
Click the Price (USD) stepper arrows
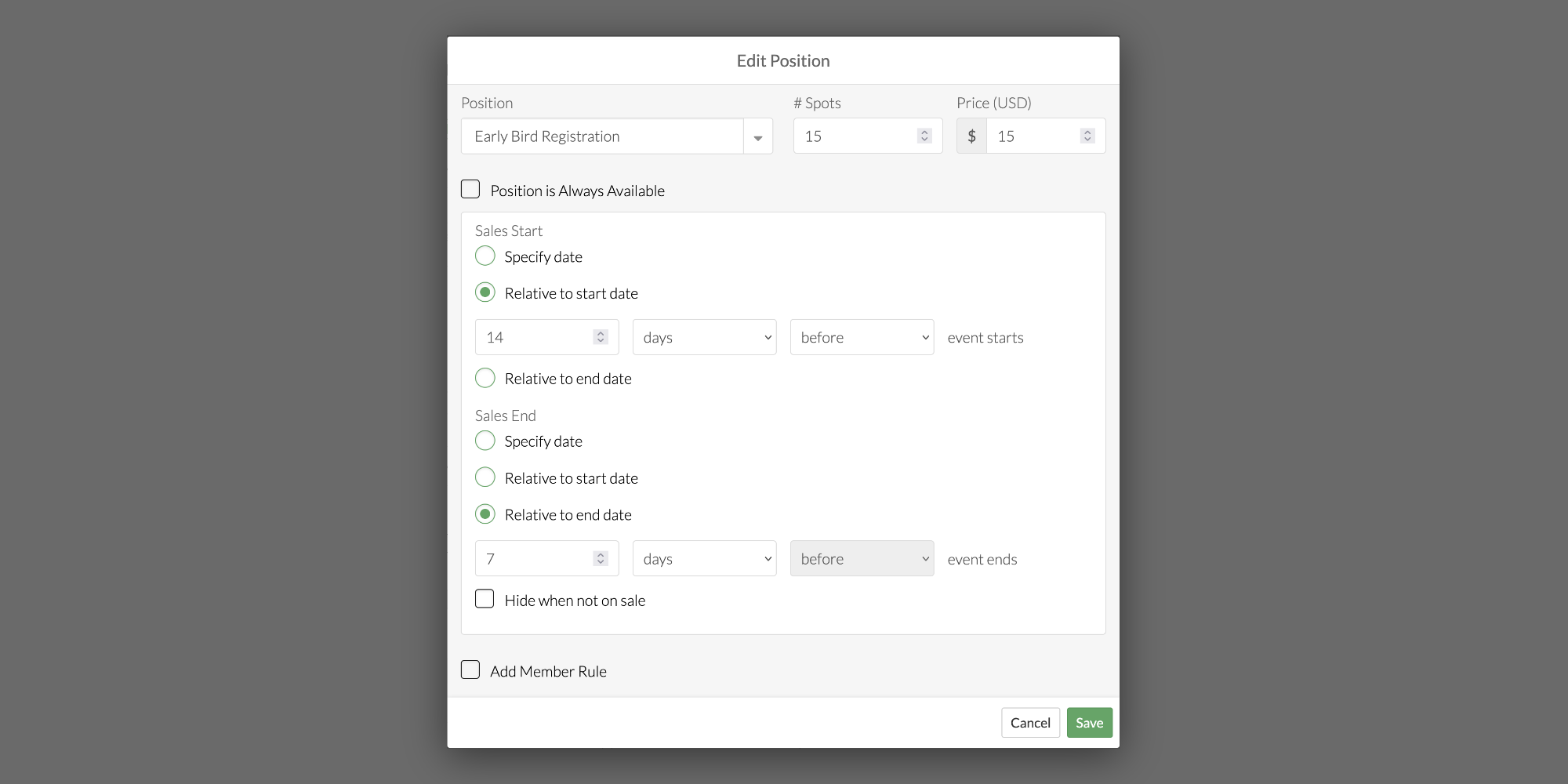click(1087, 136)
